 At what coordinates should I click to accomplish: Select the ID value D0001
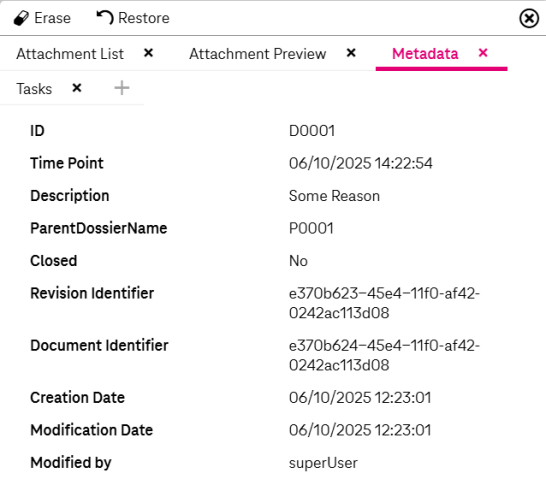(312, 131)
